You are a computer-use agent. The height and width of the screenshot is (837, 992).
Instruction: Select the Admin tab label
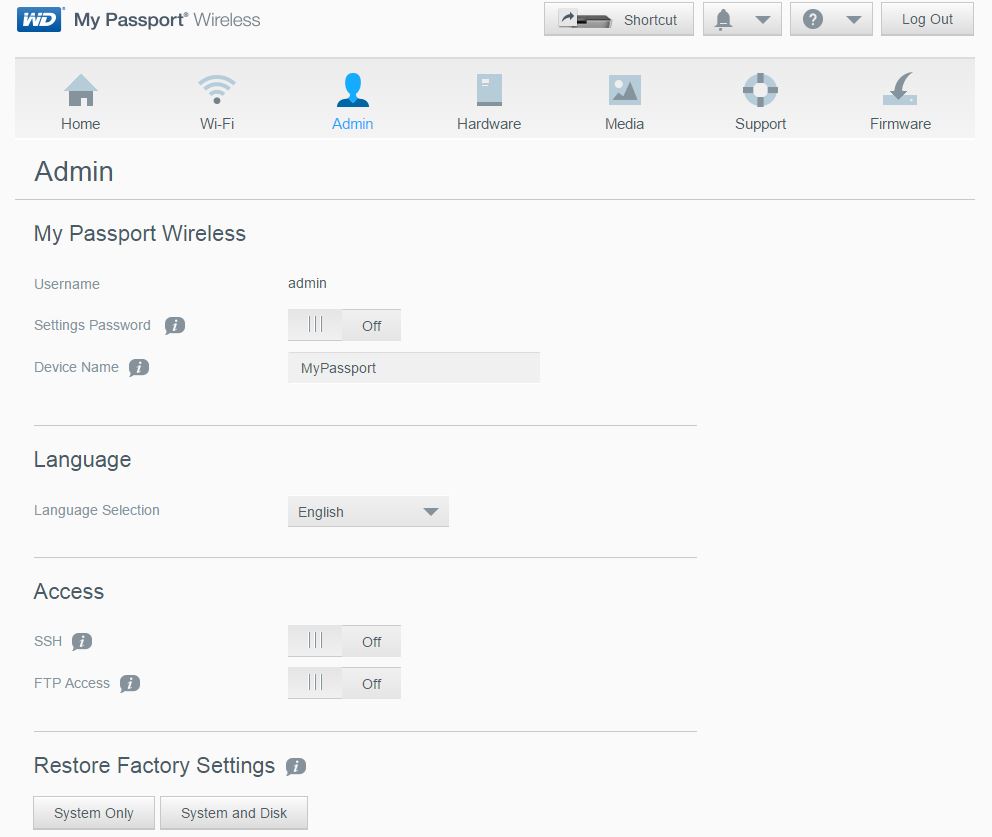[352, 124]
